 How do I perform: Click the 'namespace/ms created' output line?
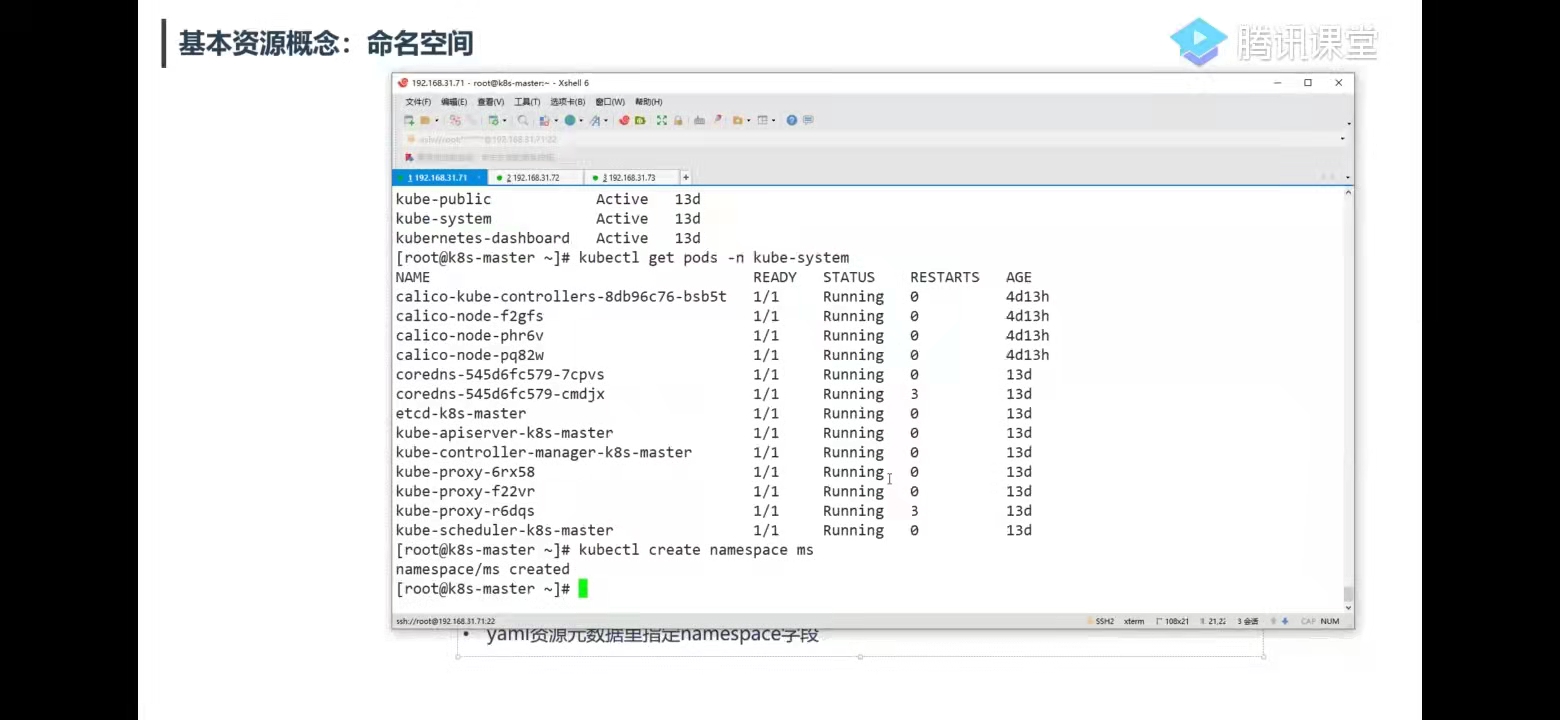[x=483, y=570]
